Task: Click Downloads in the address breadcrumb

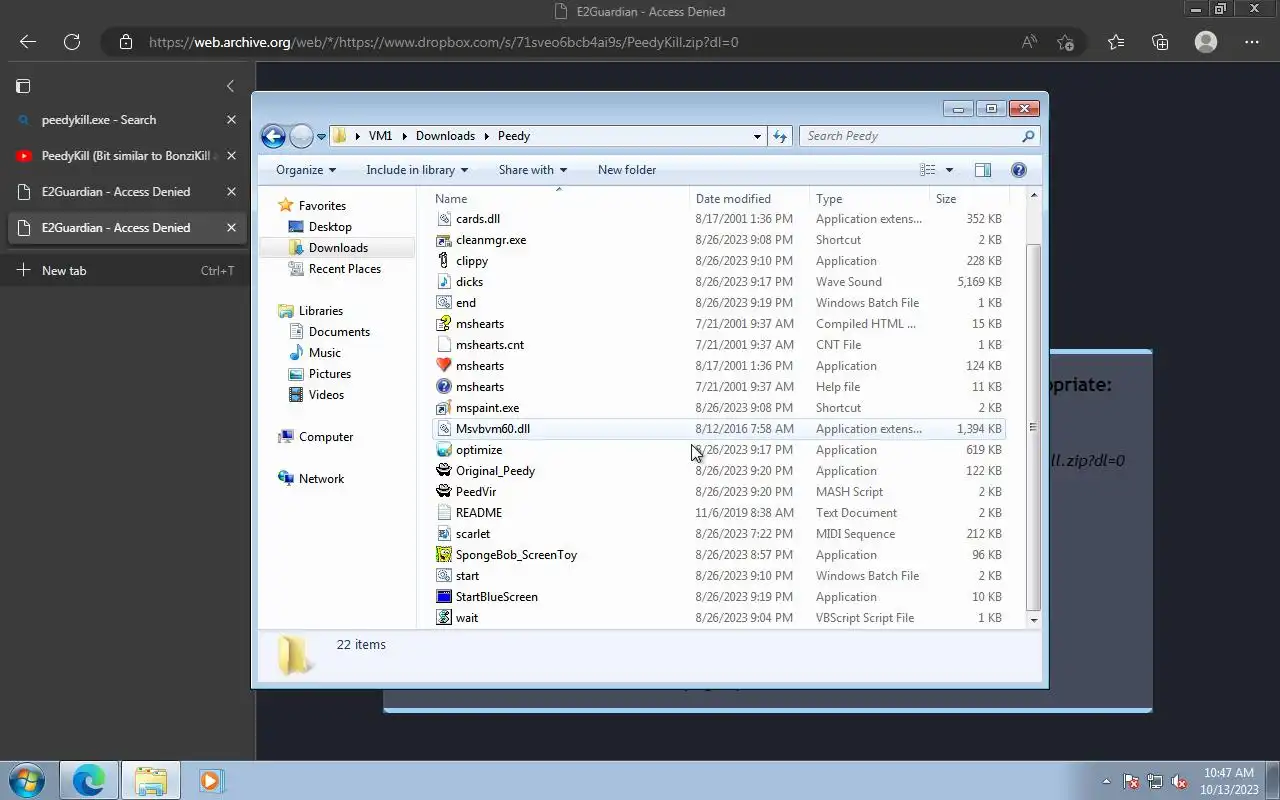Action: click(445, 136)
